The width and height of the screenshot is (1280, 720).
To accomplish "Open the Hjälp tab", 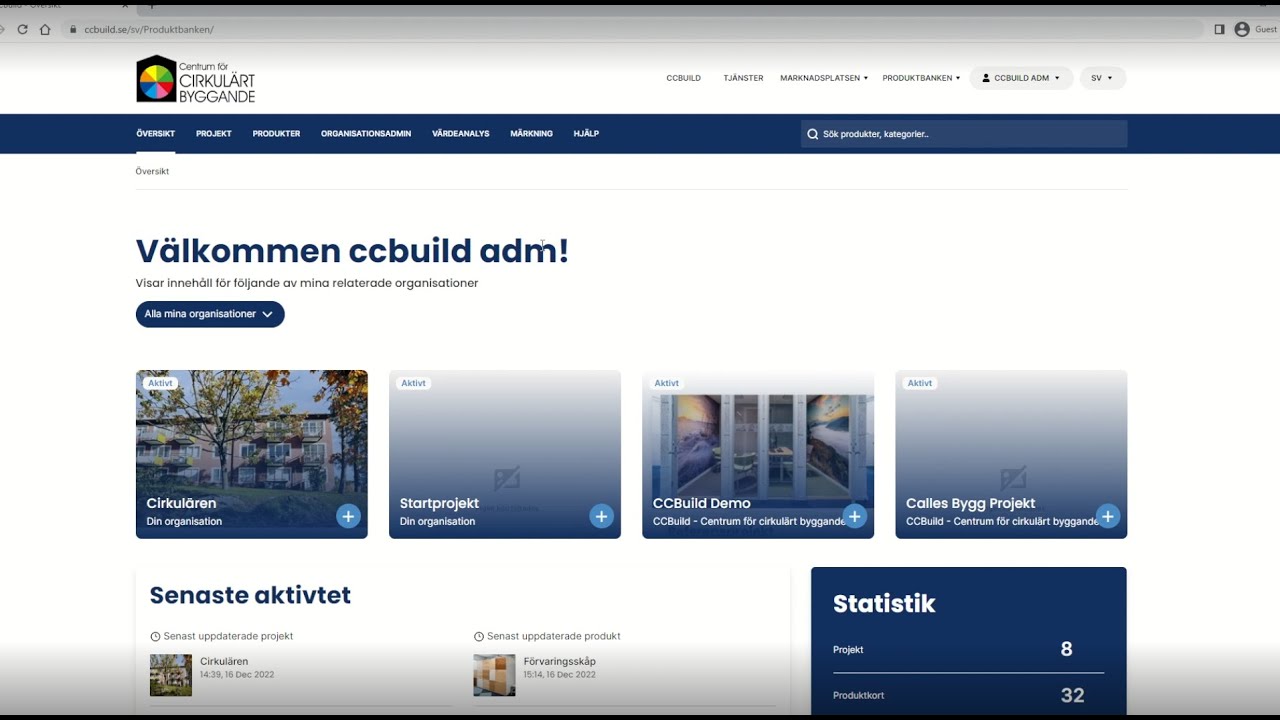I will coord(586,134).
